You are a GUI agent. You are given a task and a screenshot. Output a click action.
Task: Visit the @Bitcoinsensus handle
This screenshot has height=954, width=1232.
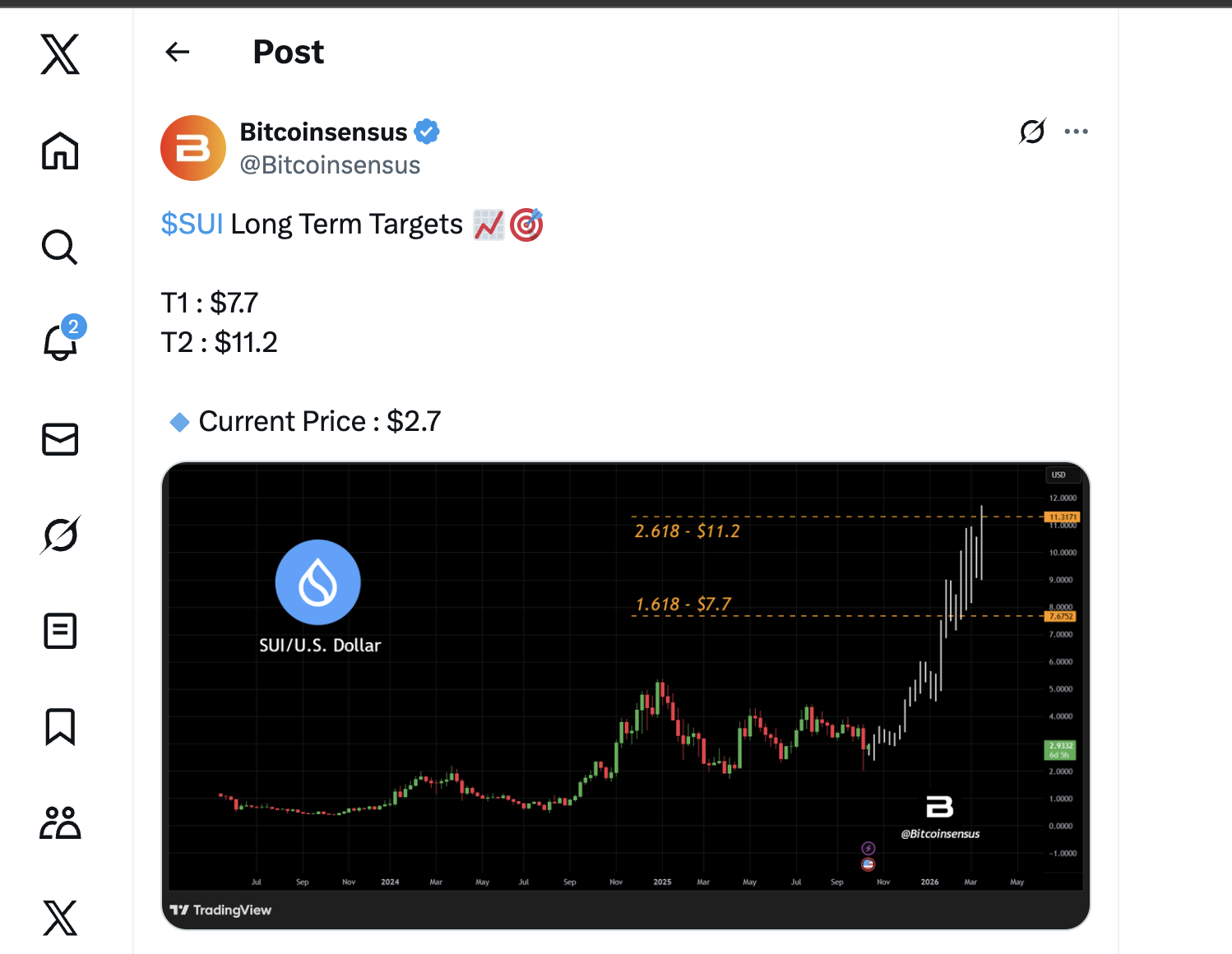pyautogui.click(x=330, y=165)
